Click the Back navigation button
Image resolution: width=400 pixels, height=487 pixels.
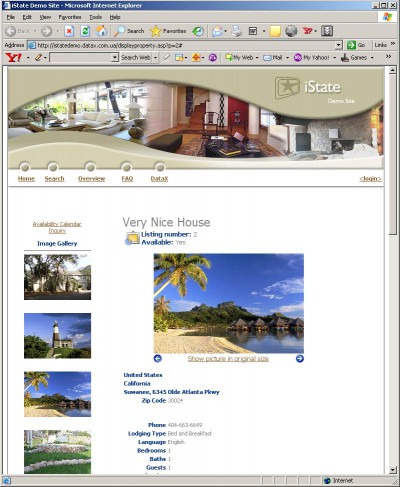click(19, 31)
